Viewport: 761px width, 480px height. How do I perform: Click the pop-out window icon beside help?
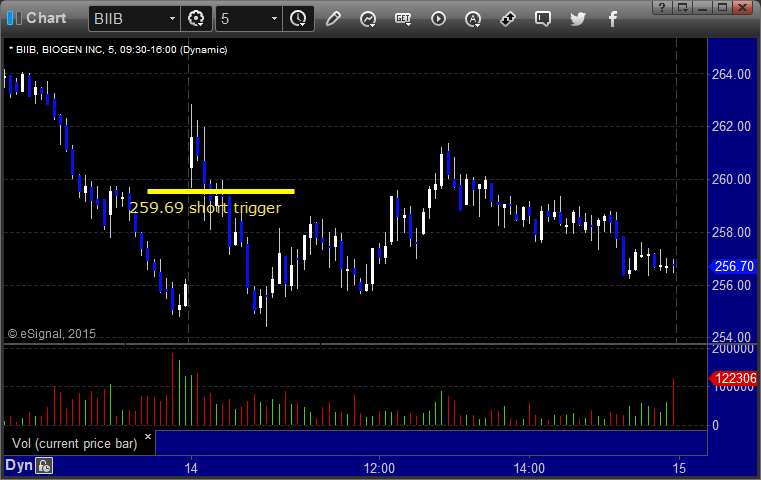pos(683,7)
